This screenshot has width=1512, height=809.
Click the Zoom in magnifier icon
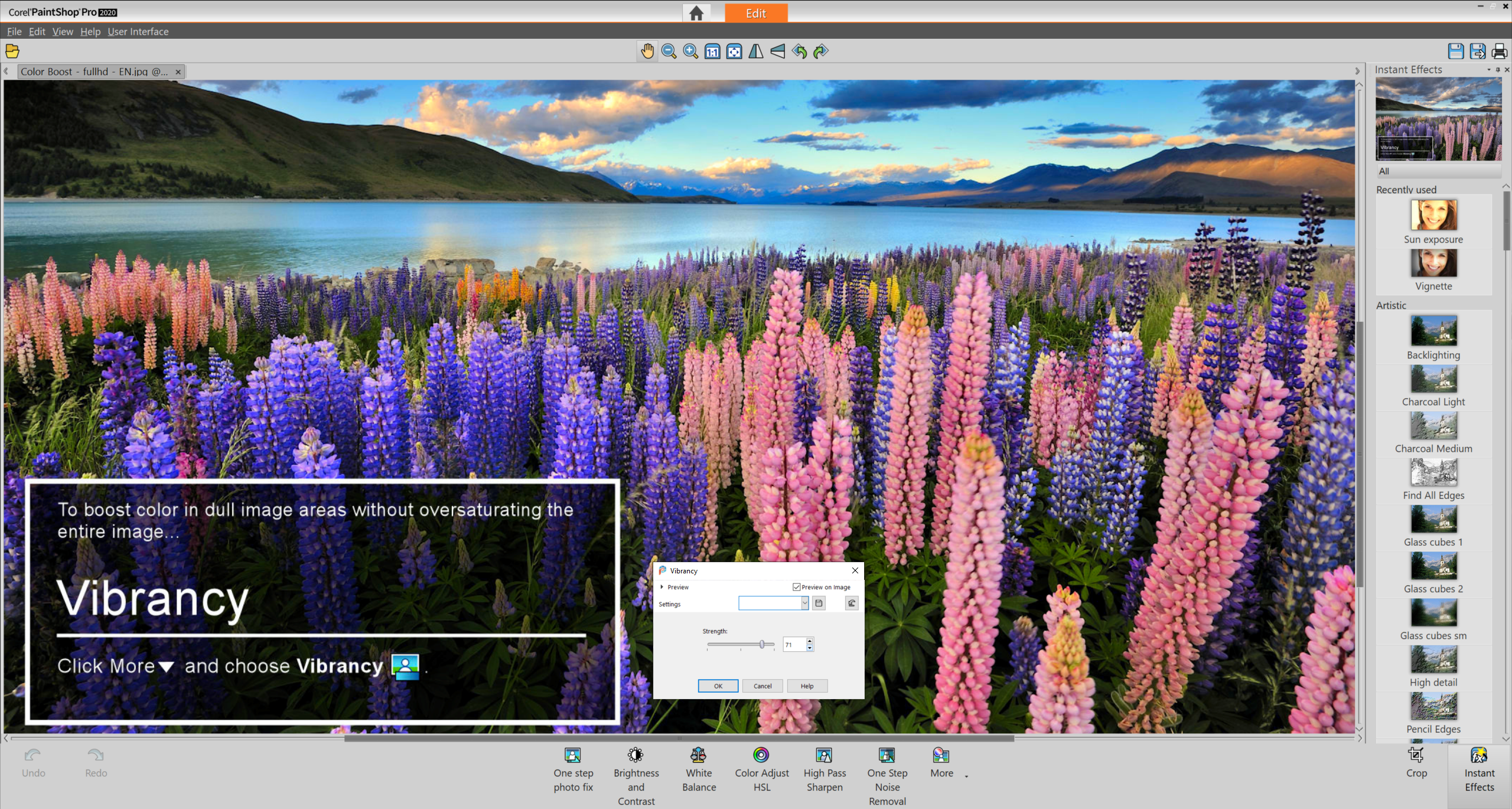(x=690, y=51)
